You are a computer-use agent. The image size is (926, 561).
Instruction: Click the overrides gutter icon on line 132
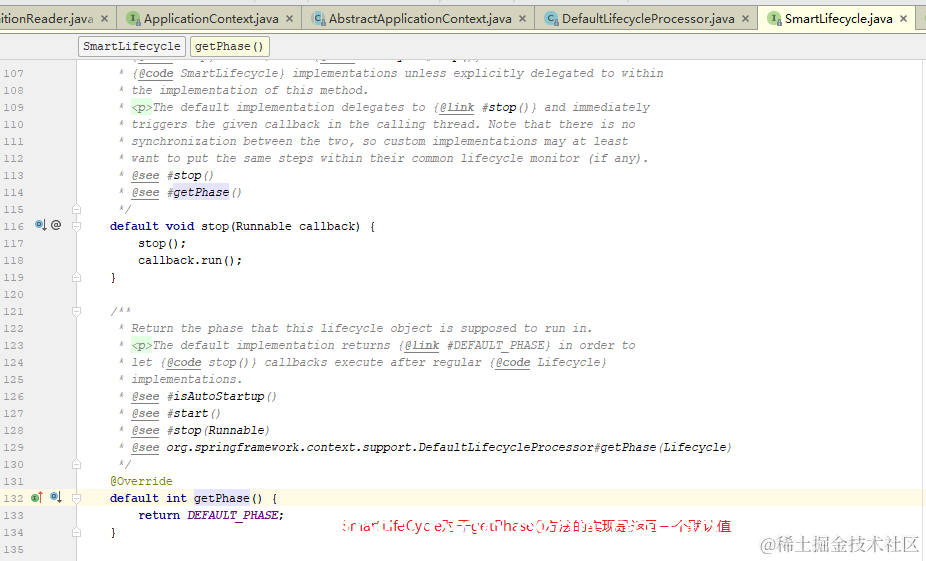tap(37, 497)
